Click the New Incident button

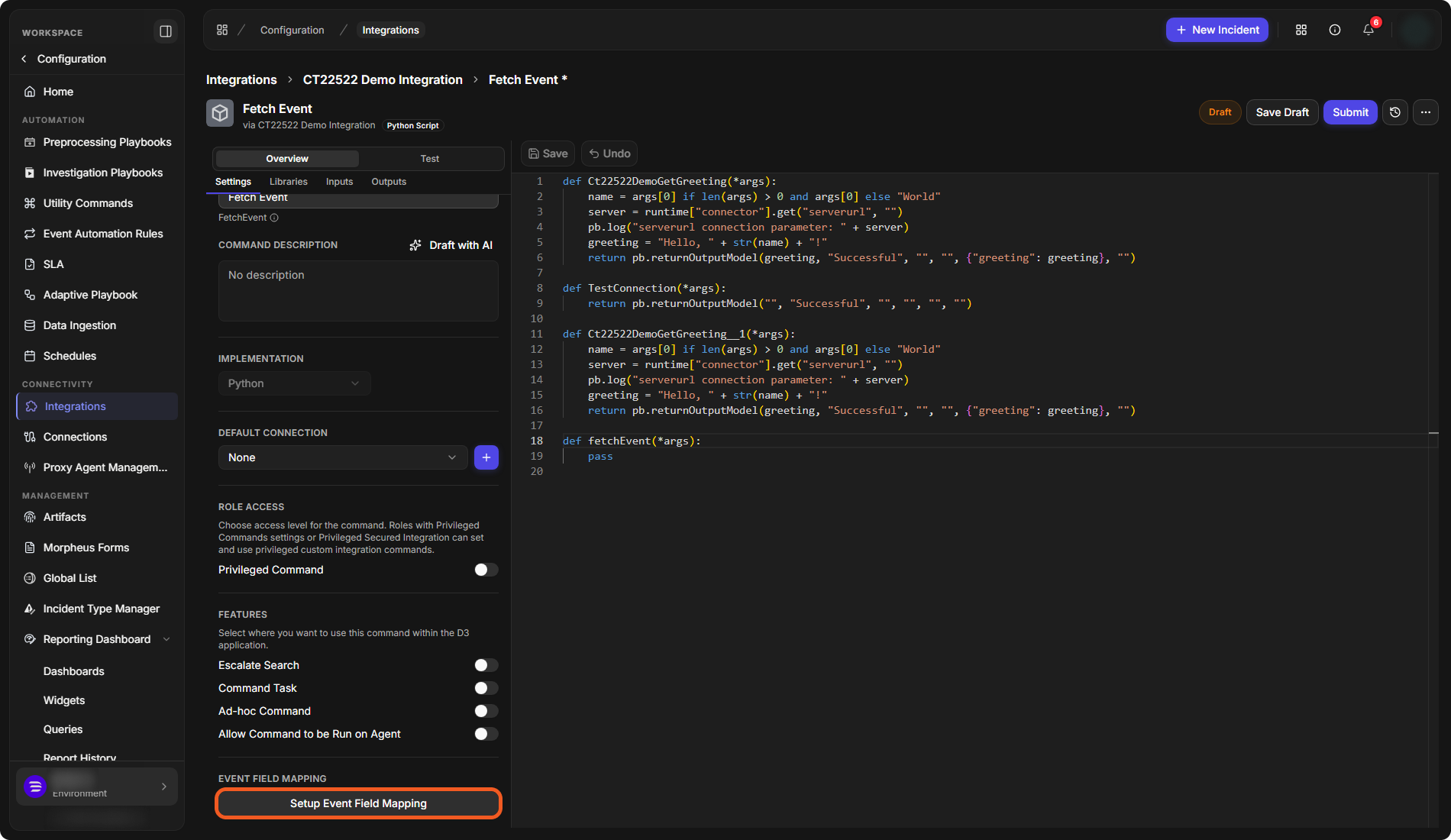(1217, 30)
